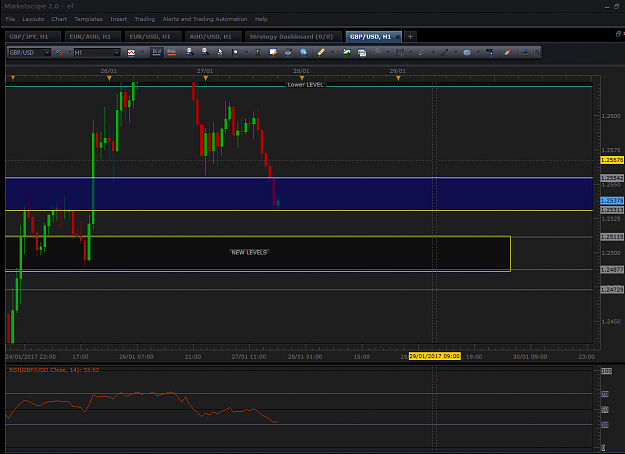The image size is (625, 454).
Task: Open the Trading menu
Action: 144,19
